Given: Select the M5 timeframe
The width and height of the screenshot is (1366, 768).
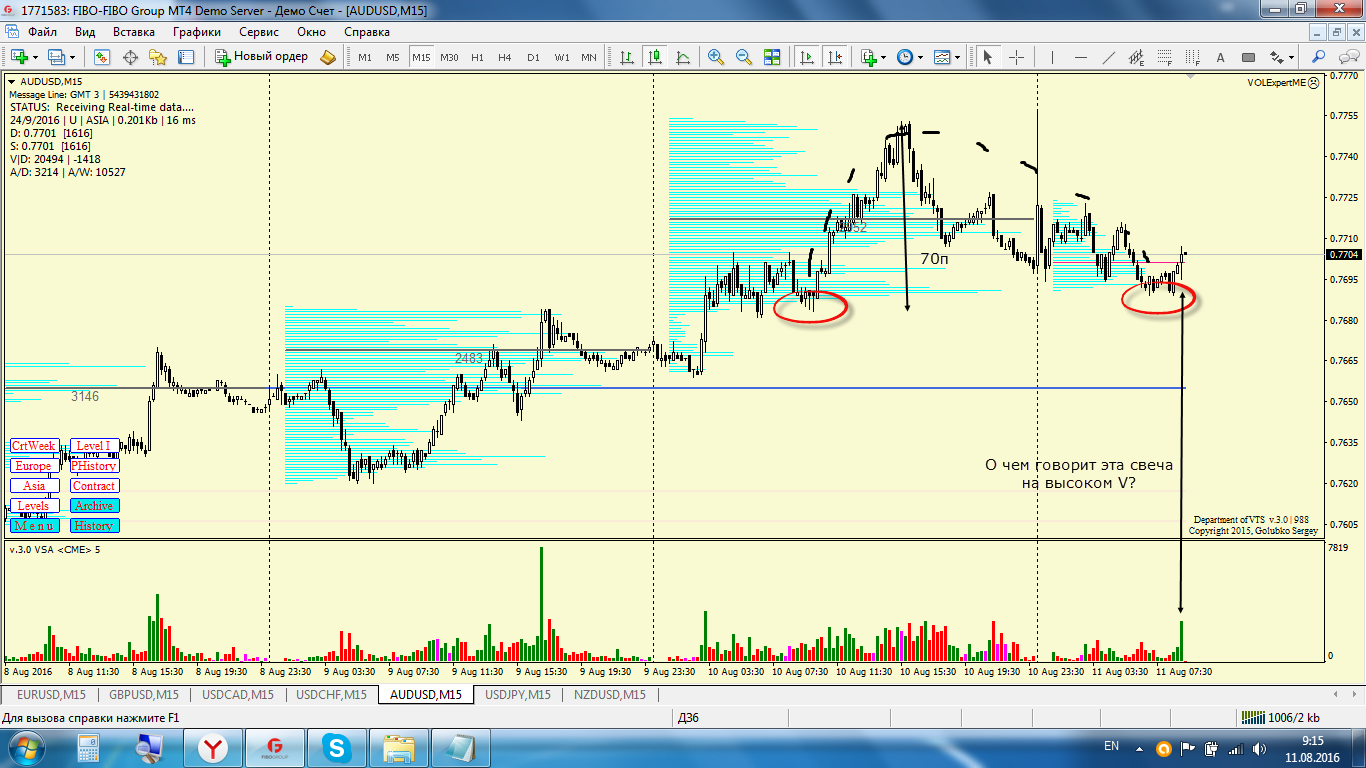Looking at the screenshot, I should (x=393, y=57).
